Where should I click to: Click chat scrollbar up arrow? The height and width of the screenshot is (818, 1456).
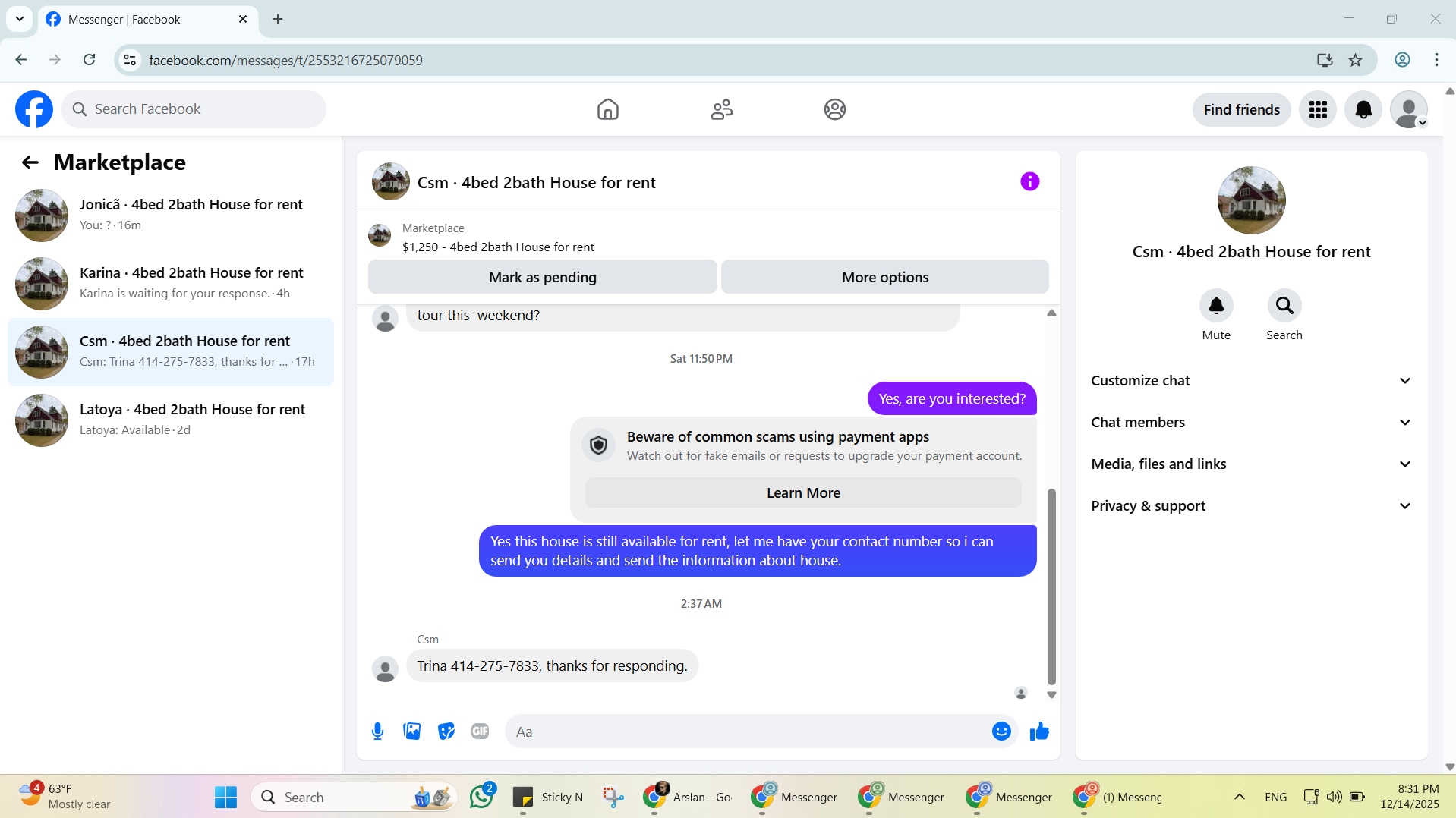(1051, 313)
